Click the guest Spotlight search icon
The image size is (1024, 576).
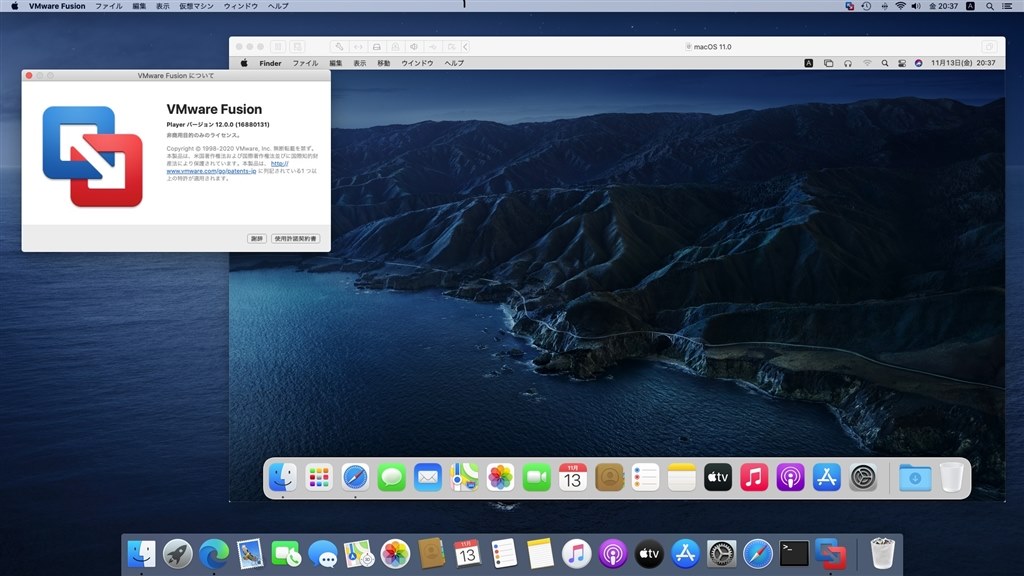[x=885, y=63]
